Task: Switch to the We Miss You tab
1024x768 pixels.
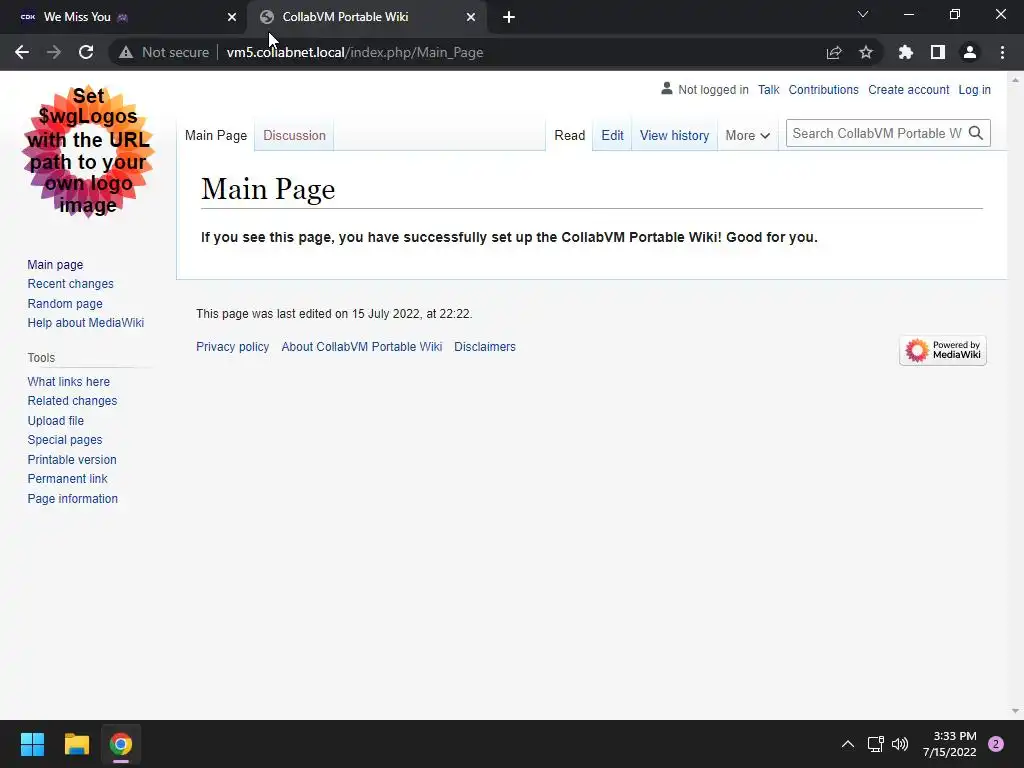Action: pyautogui.click(x=124, y=17)
